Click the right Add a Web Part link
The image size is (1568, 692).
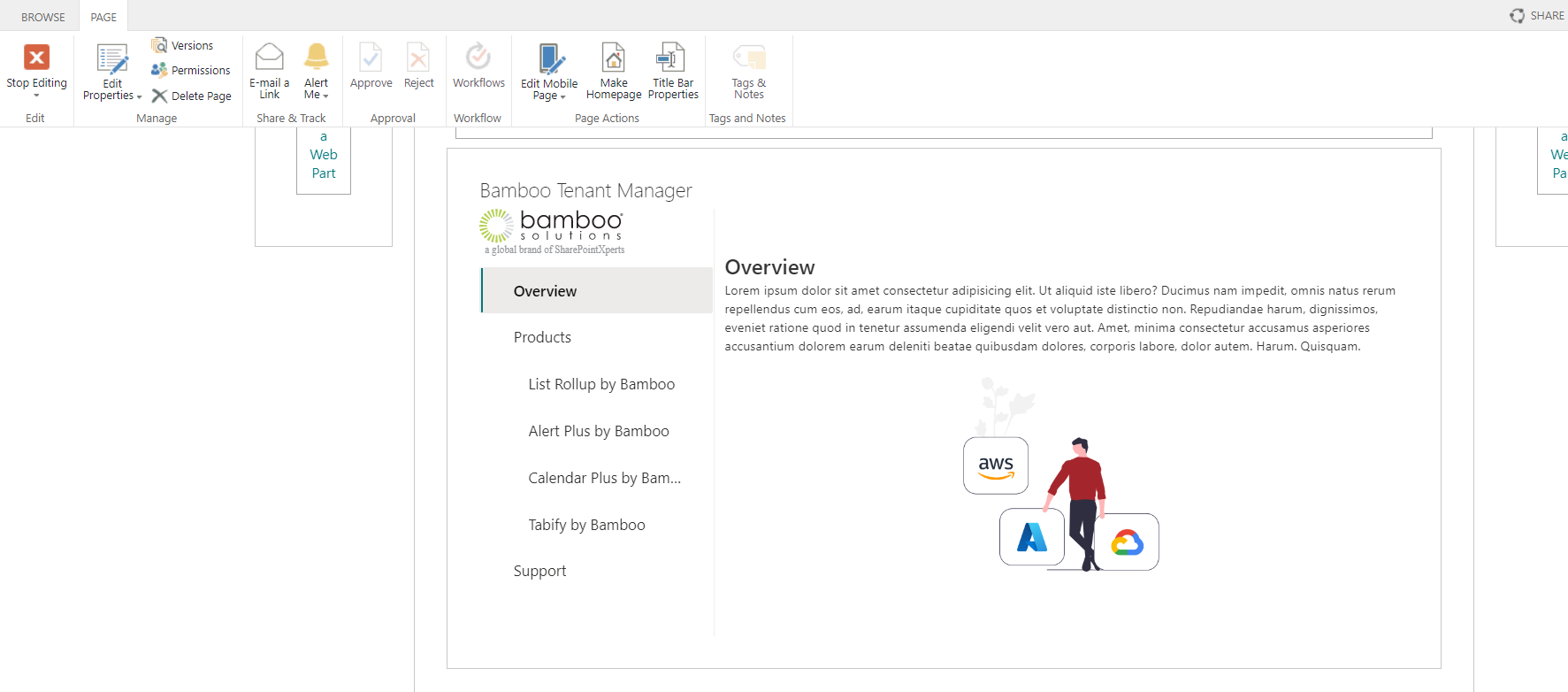pos(1558,155)
